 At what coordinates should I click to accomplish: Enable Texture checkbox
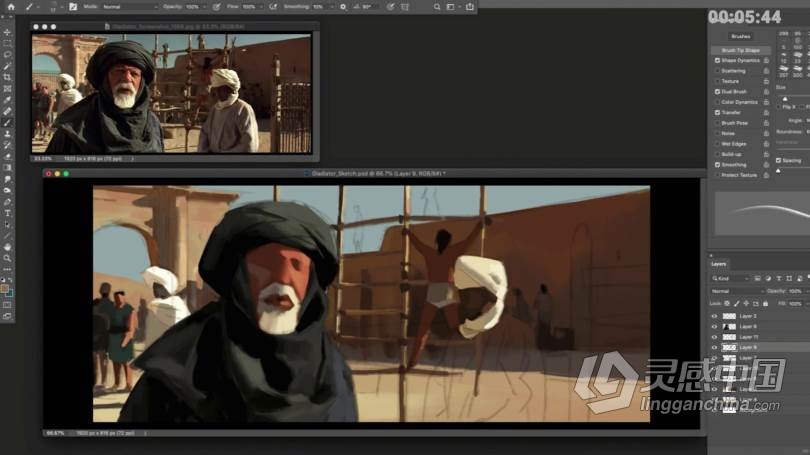pos(718,81)
